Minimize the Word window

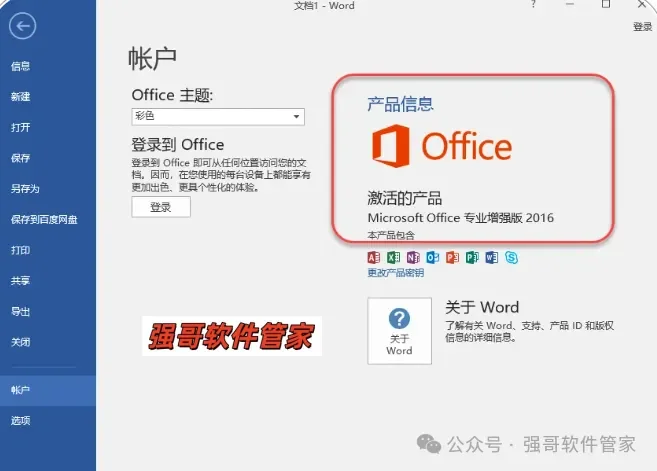(x=569, y=4)
